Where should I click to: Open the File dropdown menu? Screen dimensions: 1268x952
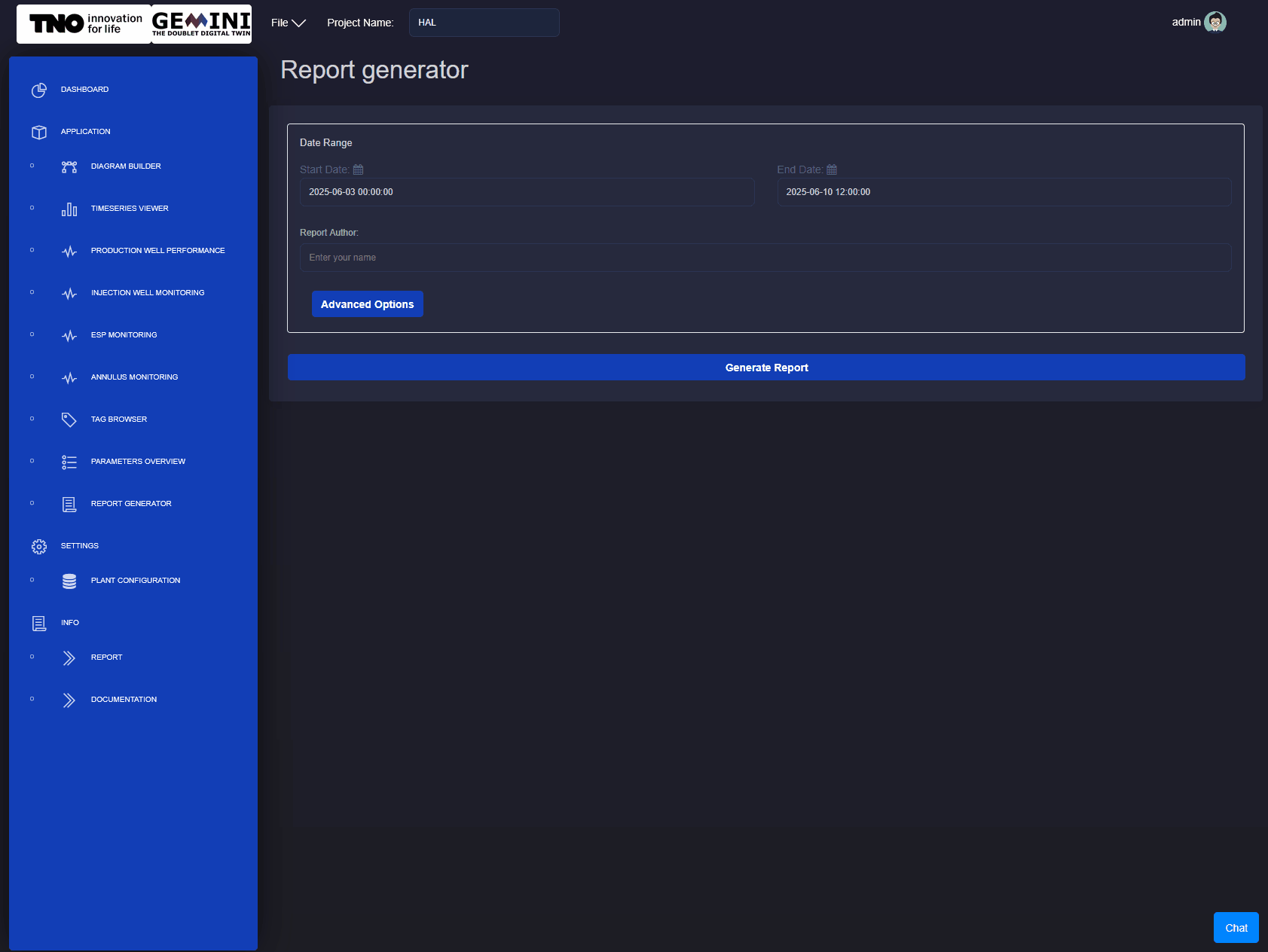[288, 23]
